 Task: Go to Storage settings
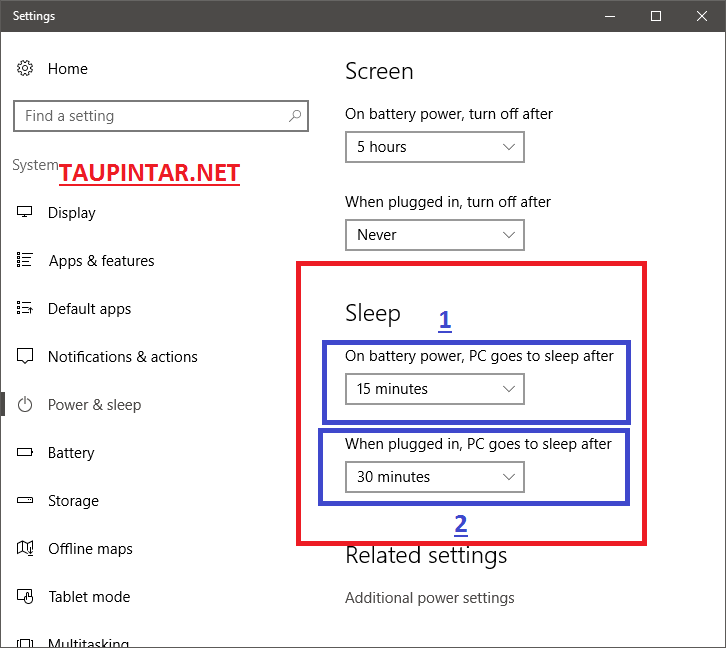click(73, 501)
